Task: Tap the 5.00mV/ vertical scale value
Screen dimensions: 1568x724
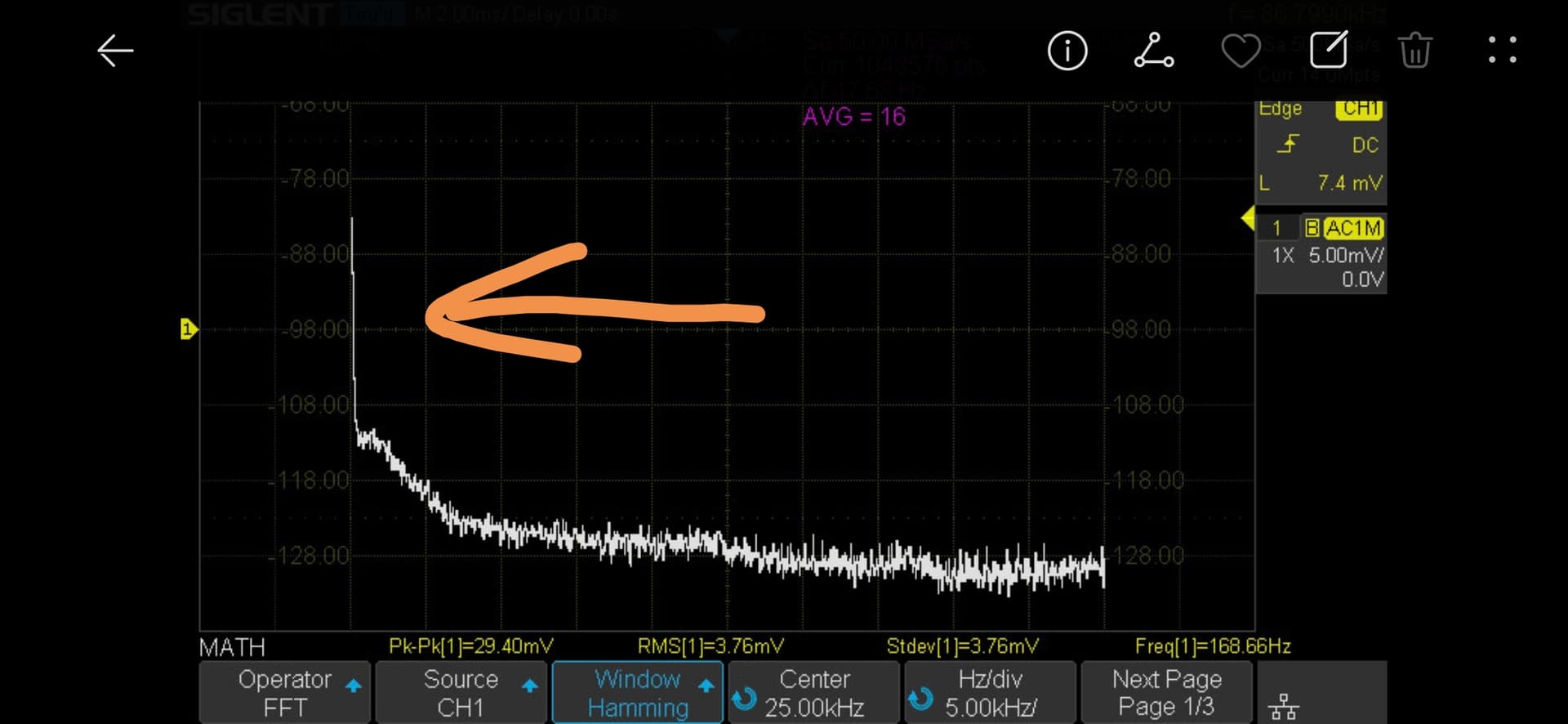Action: click(1346, 256)
